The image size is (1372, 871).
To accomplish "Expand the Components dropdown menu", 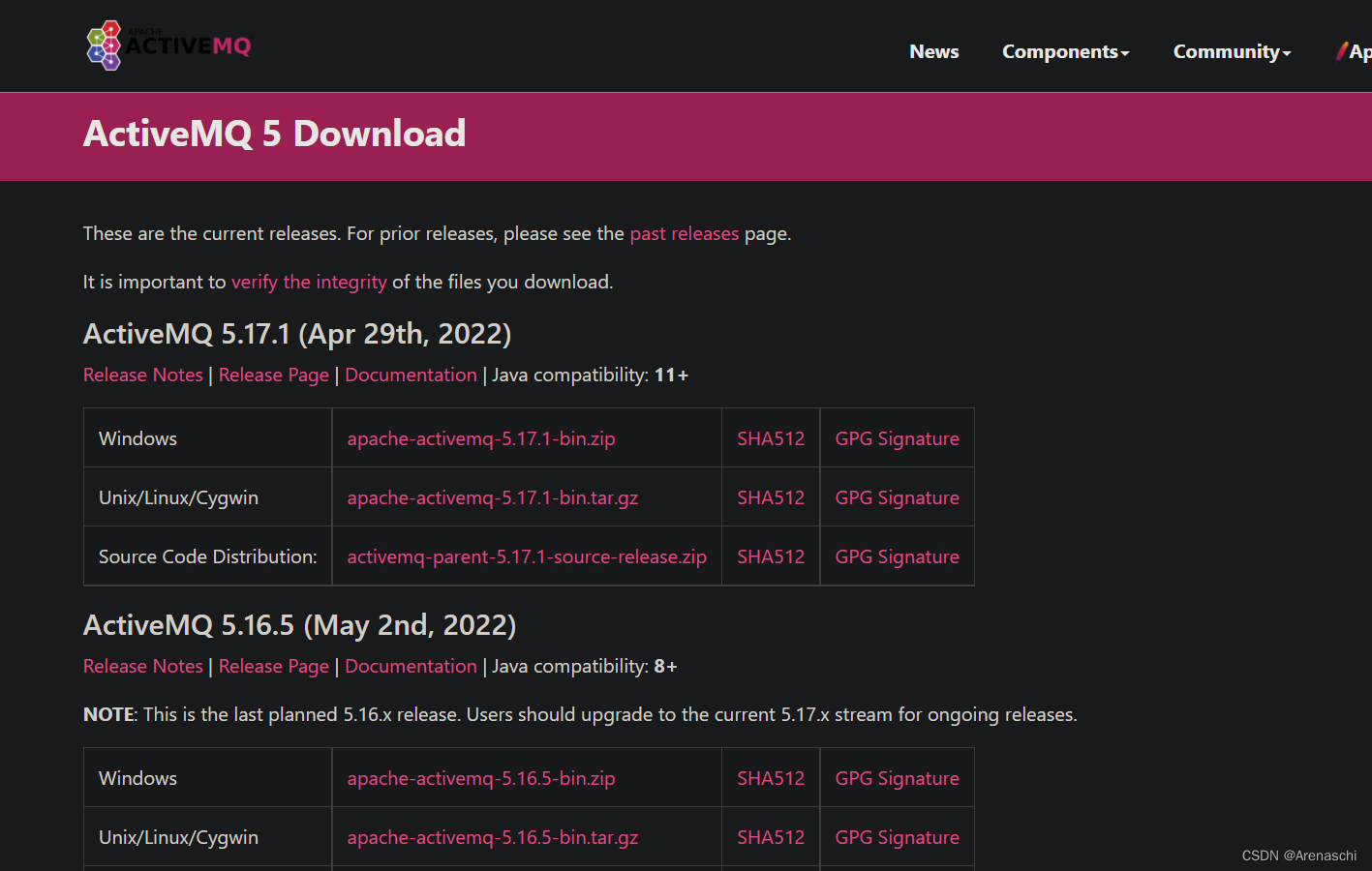I will tap(1065, 51).
